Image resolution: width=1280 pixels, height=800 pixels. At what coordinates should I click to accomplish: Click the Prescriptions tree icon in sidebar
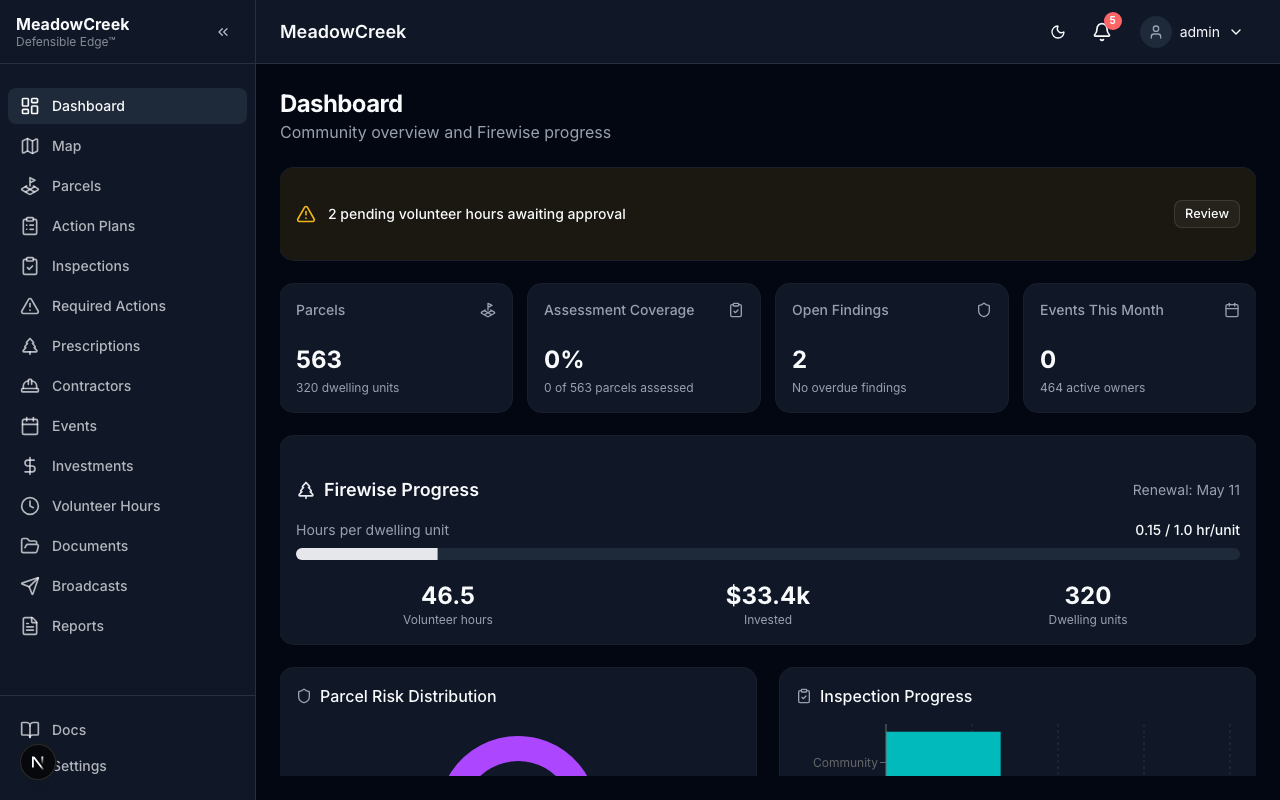(30, 346)
